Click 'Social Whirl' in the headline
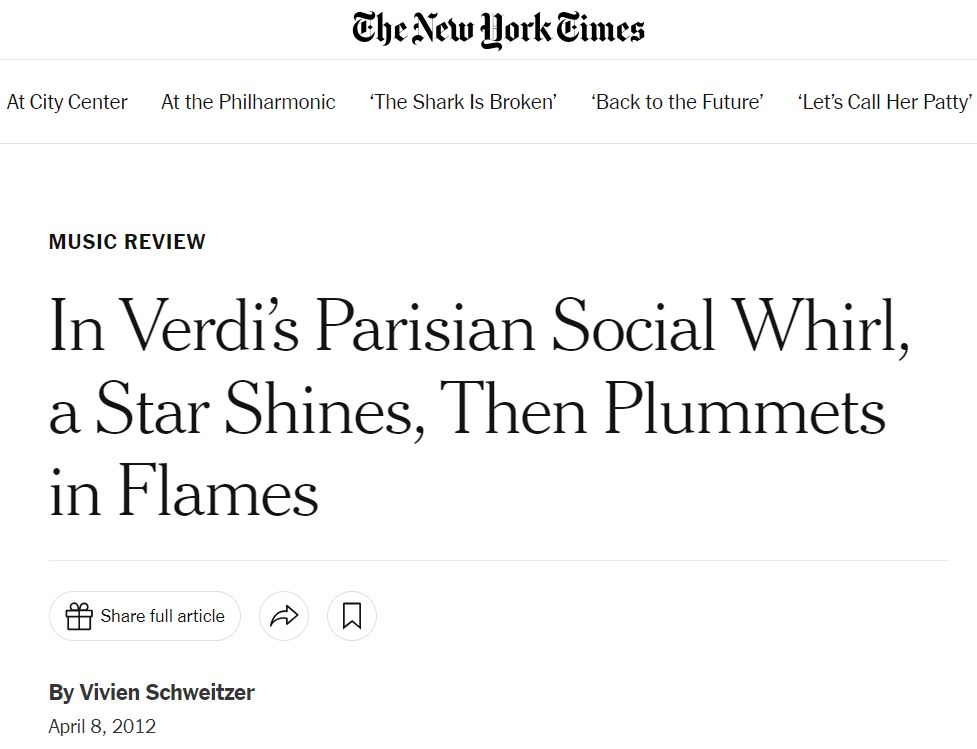Screen dimensions: 977x749 click(x=730, y=327)
